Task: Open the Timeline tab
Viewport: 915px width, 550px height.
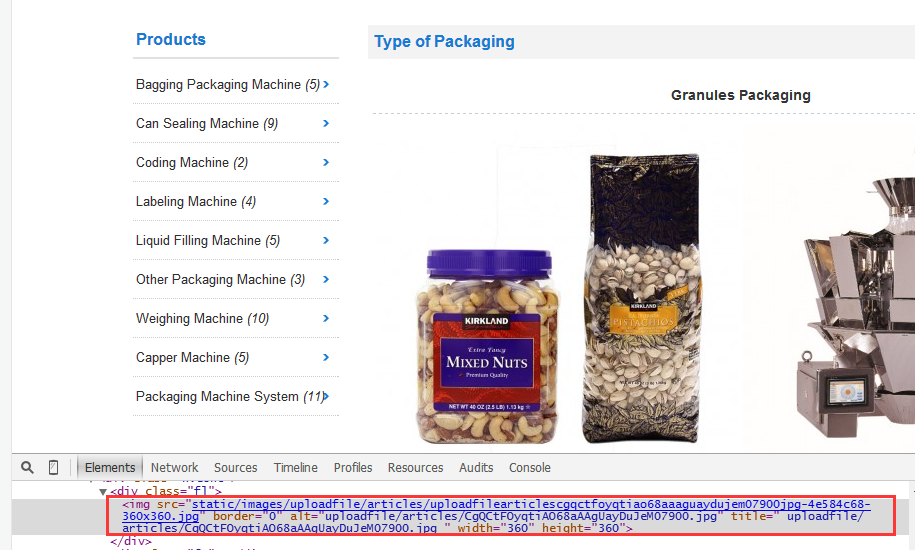Action: [295, 468]
